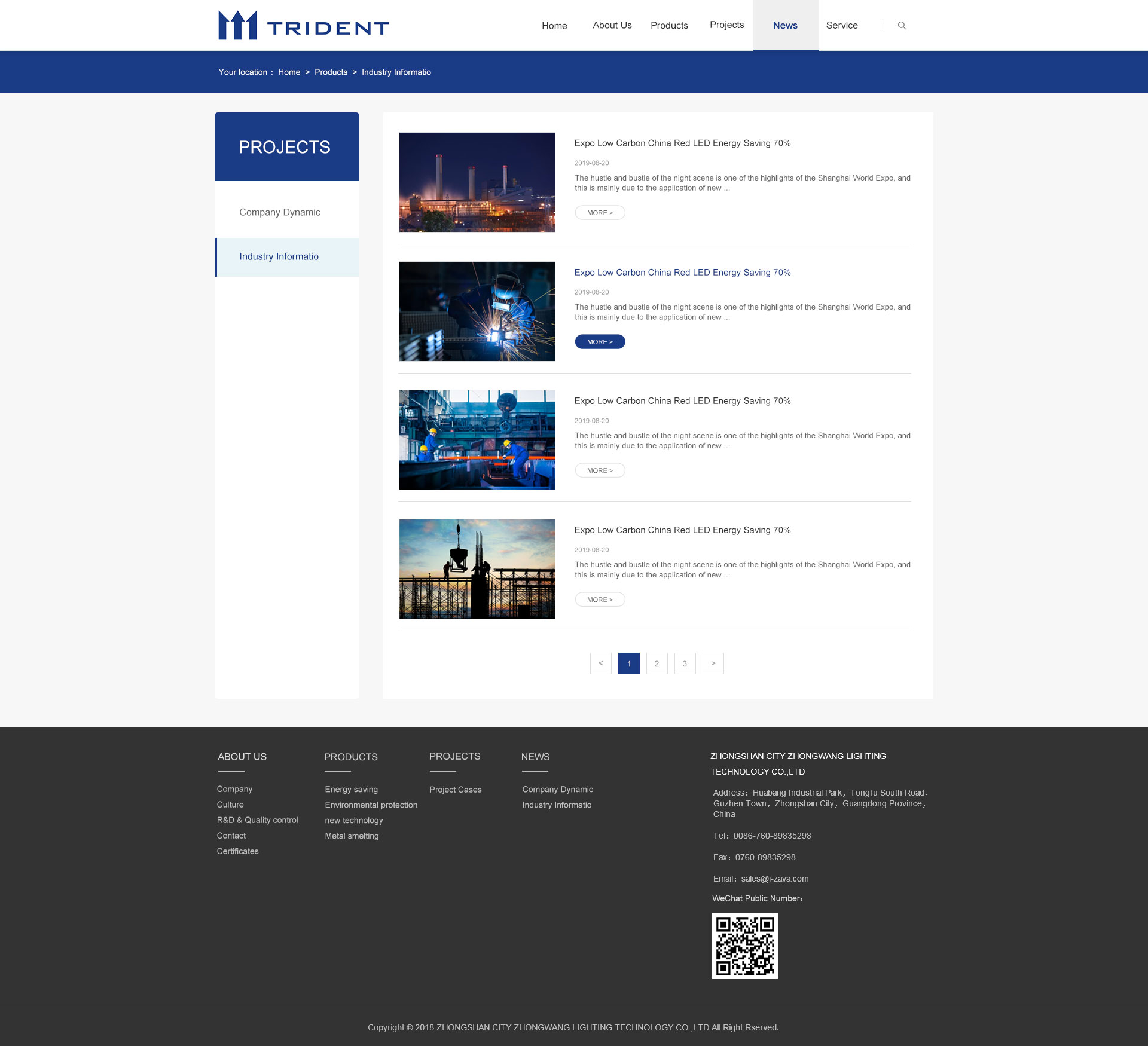The width and height of the screenshot is (1148, 1046).
Task: Open the Service menu item
Action: (x=841, y=25)
